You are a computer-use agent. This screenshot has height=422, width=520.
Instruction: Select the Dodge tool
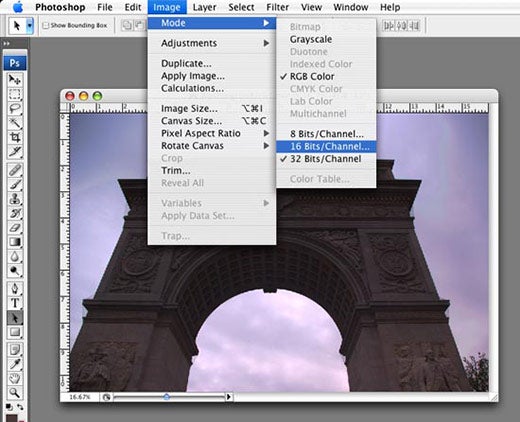[x=15, y=270]
